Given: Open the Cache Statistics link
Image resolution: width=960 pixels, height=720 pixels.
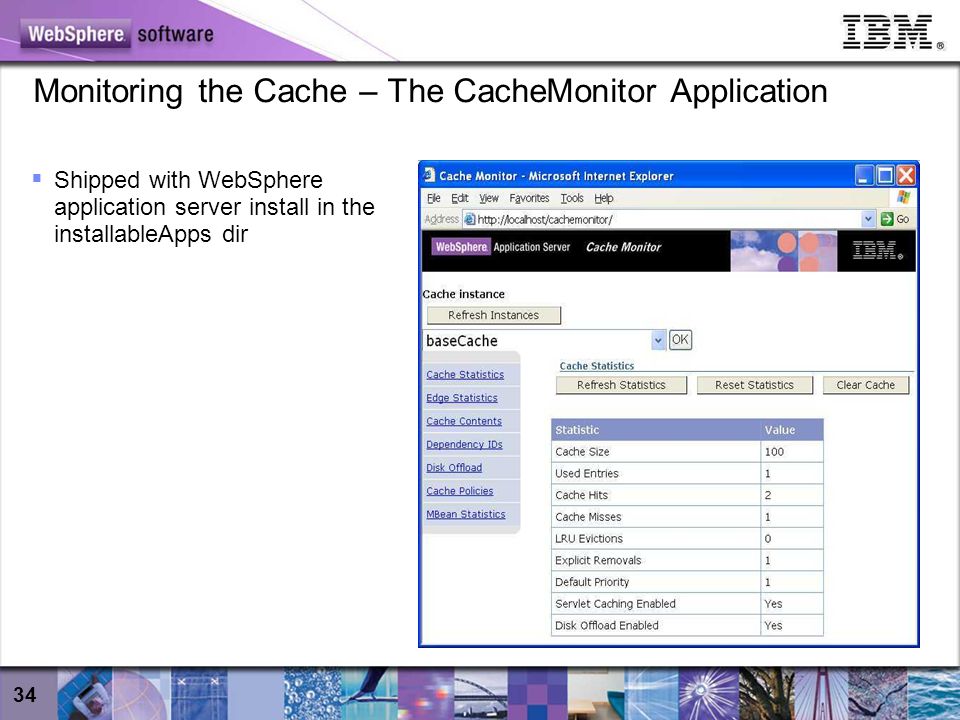Looking at the screenshot, I should (465, 375).
